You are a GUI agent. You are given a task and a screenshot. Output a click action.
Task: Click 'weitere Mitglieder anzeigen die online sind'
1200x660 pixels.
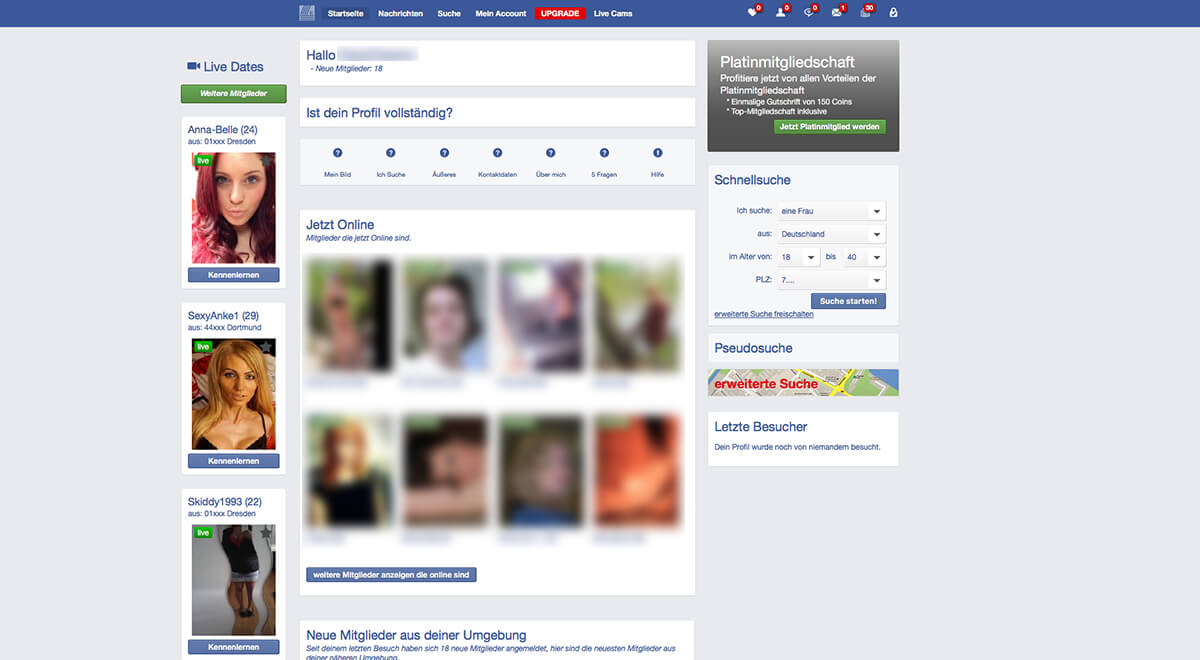pos(391,575)
